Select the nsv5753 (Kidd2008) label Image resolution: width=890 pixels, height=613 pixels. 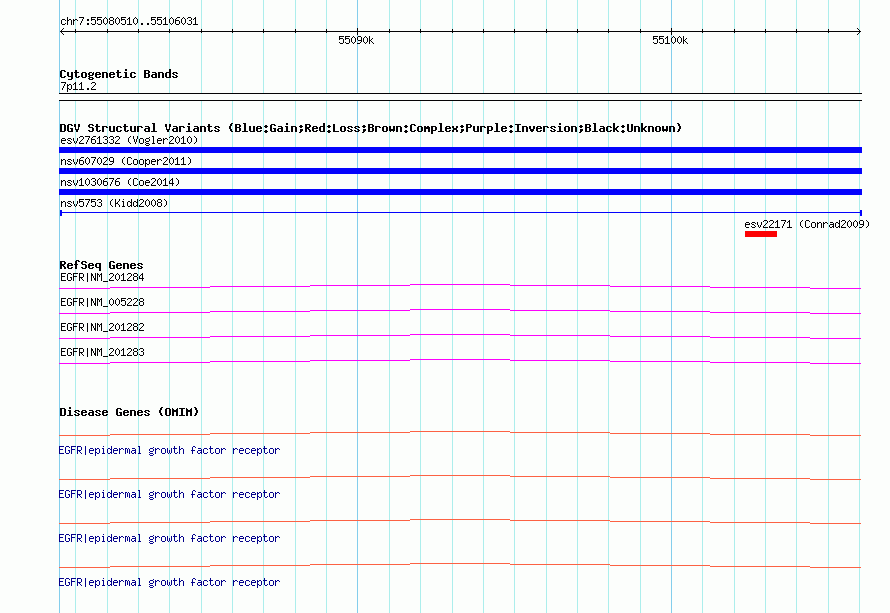coord(114,203)
